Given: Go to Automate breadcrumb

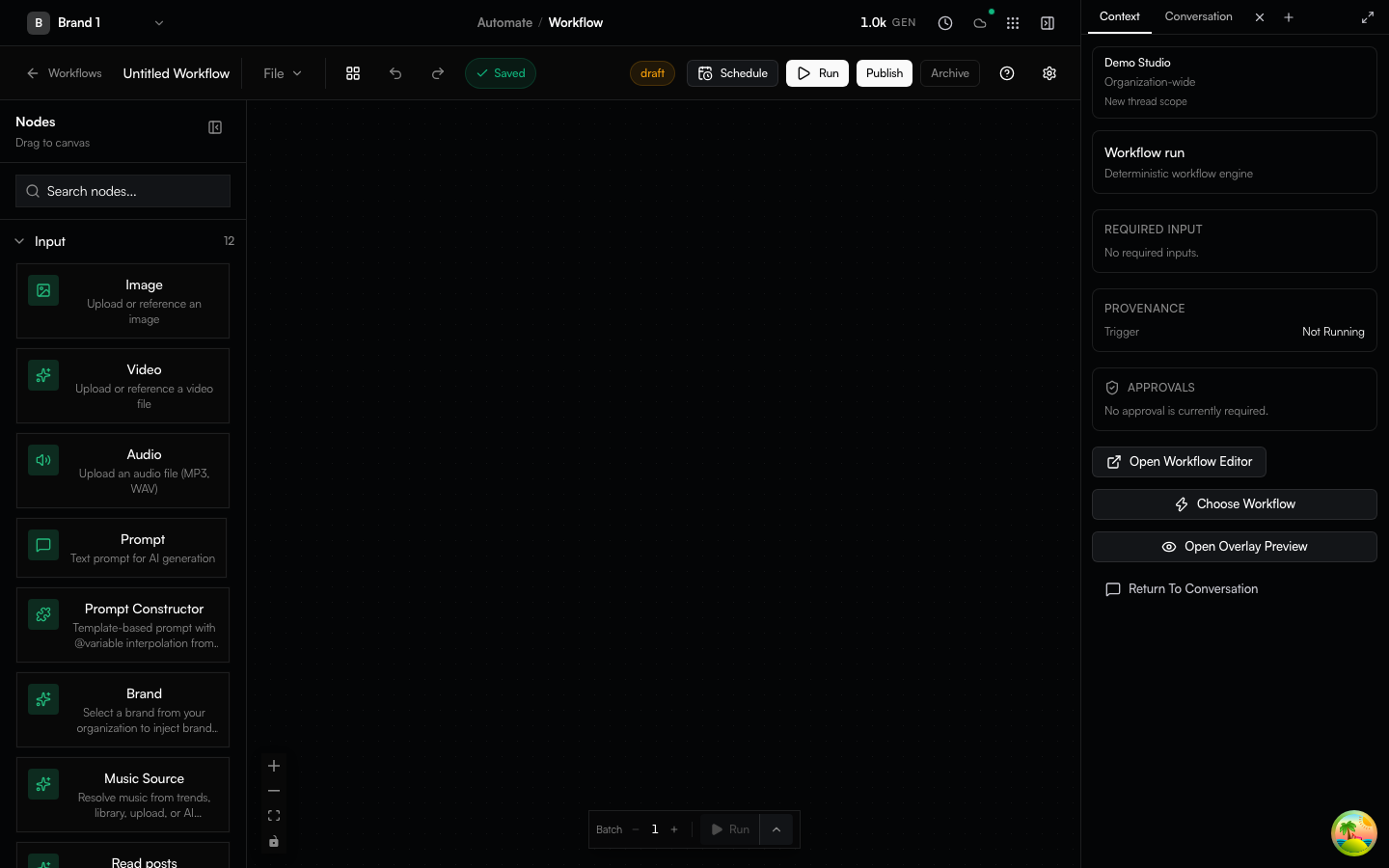Looking at the screenshot, I should [x=504, y=23].
